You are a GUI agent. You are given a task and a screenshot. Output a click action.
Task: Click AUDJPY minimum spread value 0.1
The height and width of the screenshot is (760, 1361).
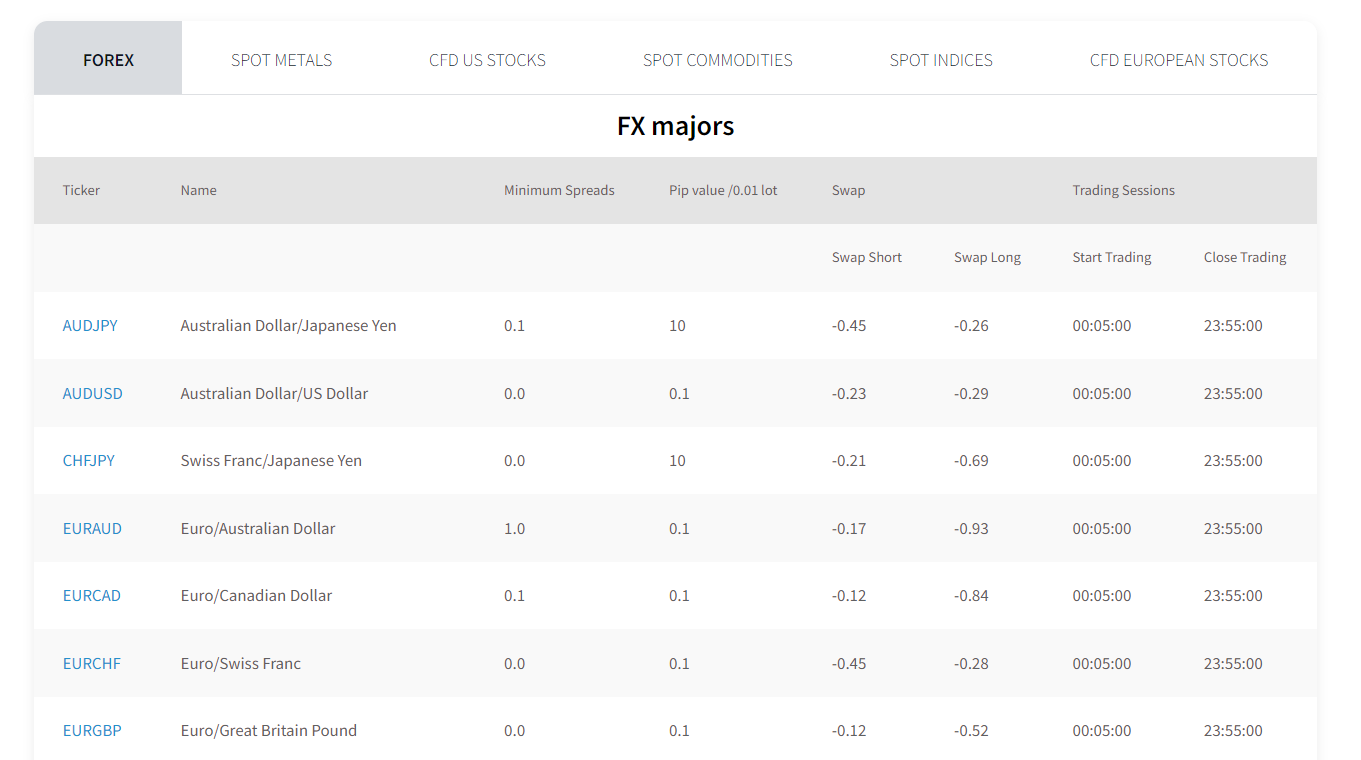coord(514,326)
